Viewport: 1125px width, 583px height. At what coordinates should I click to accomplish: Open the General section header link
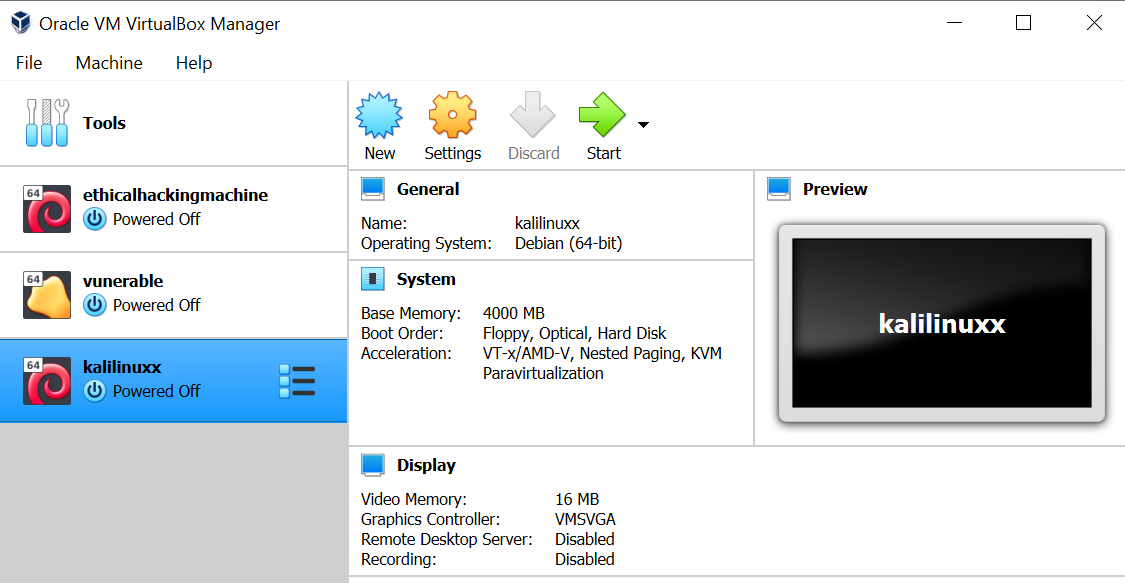pos(428,189)
